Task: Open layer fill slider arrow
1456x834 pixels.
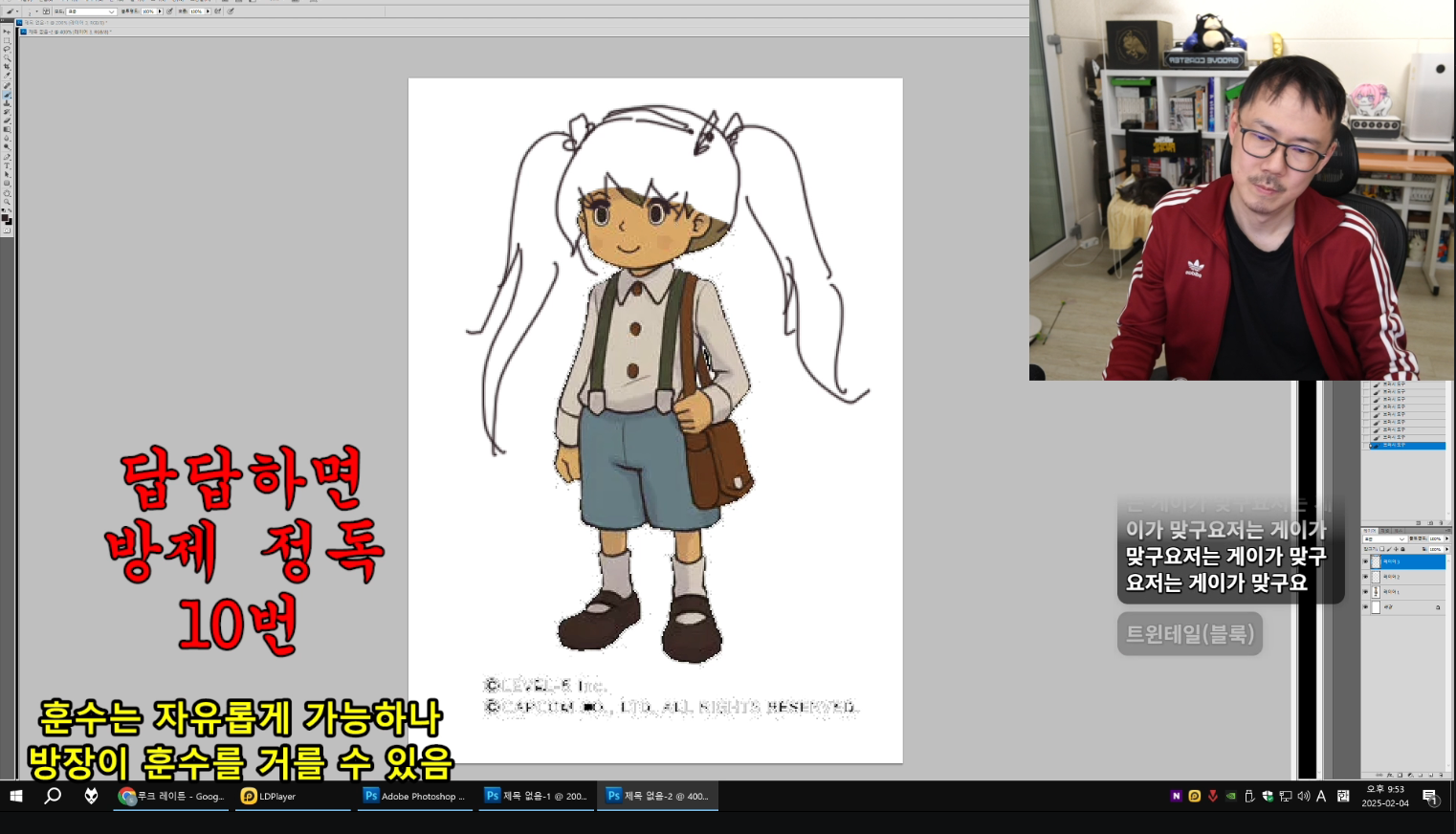Action: (1447, 549)
